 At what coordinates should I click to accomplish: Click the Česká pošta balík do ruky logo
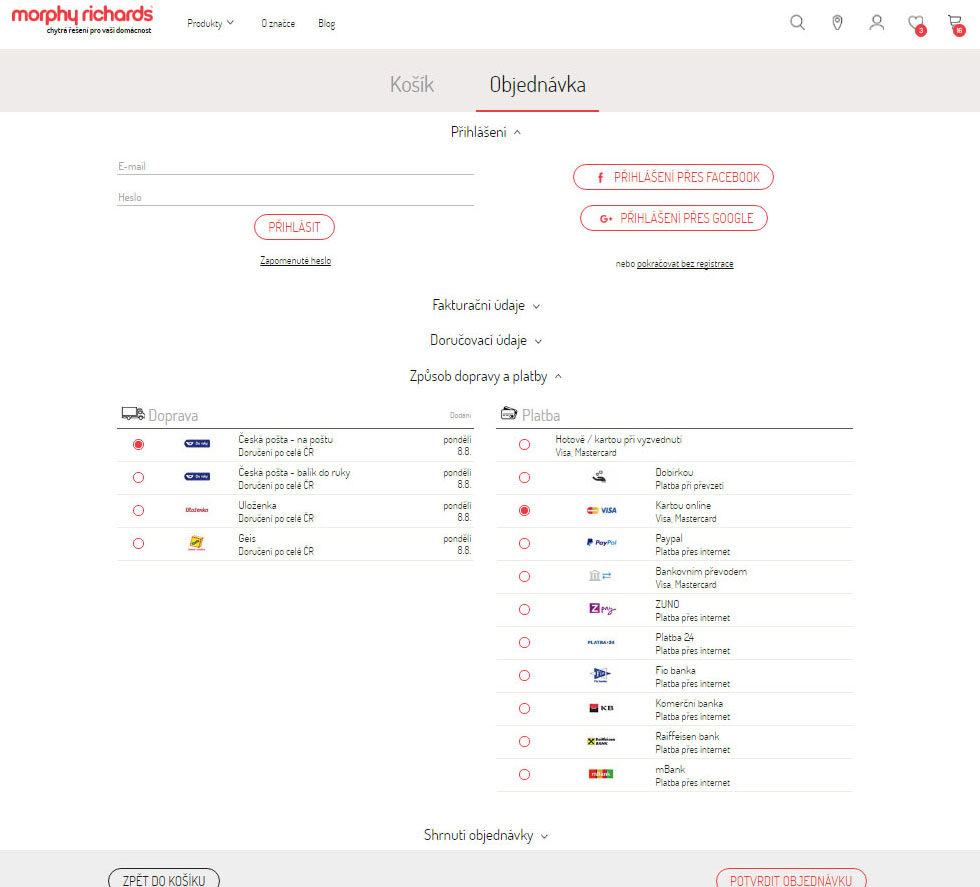pos(197,477)
